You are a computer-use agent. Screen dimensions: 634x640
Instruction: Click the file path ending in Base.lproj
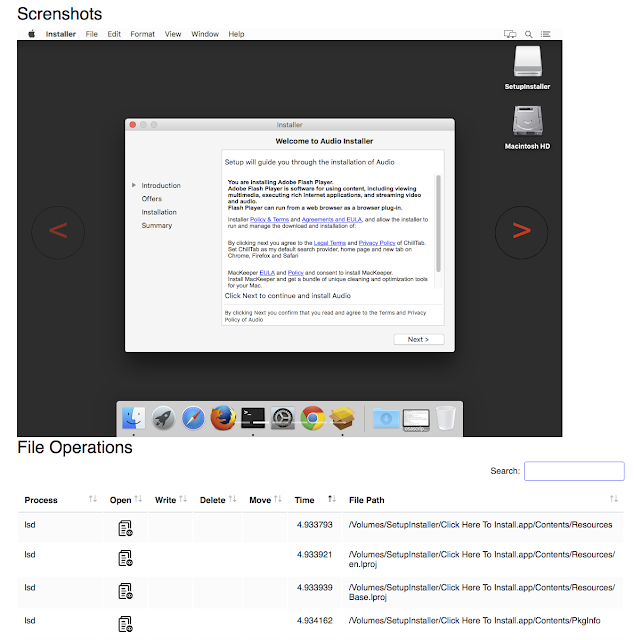[482, 592]
